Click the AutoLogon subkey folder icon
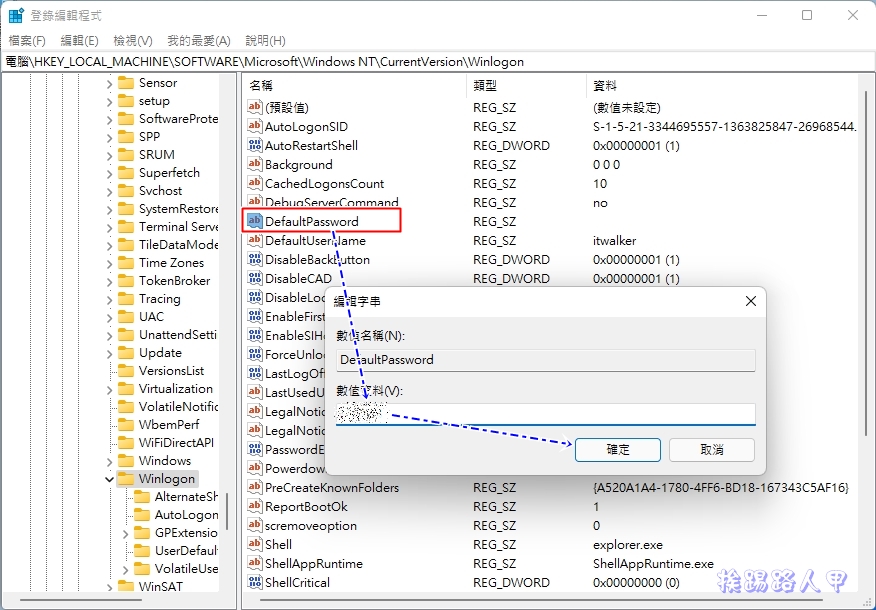This screenshot has height=610, width=876. coord(142,514)
